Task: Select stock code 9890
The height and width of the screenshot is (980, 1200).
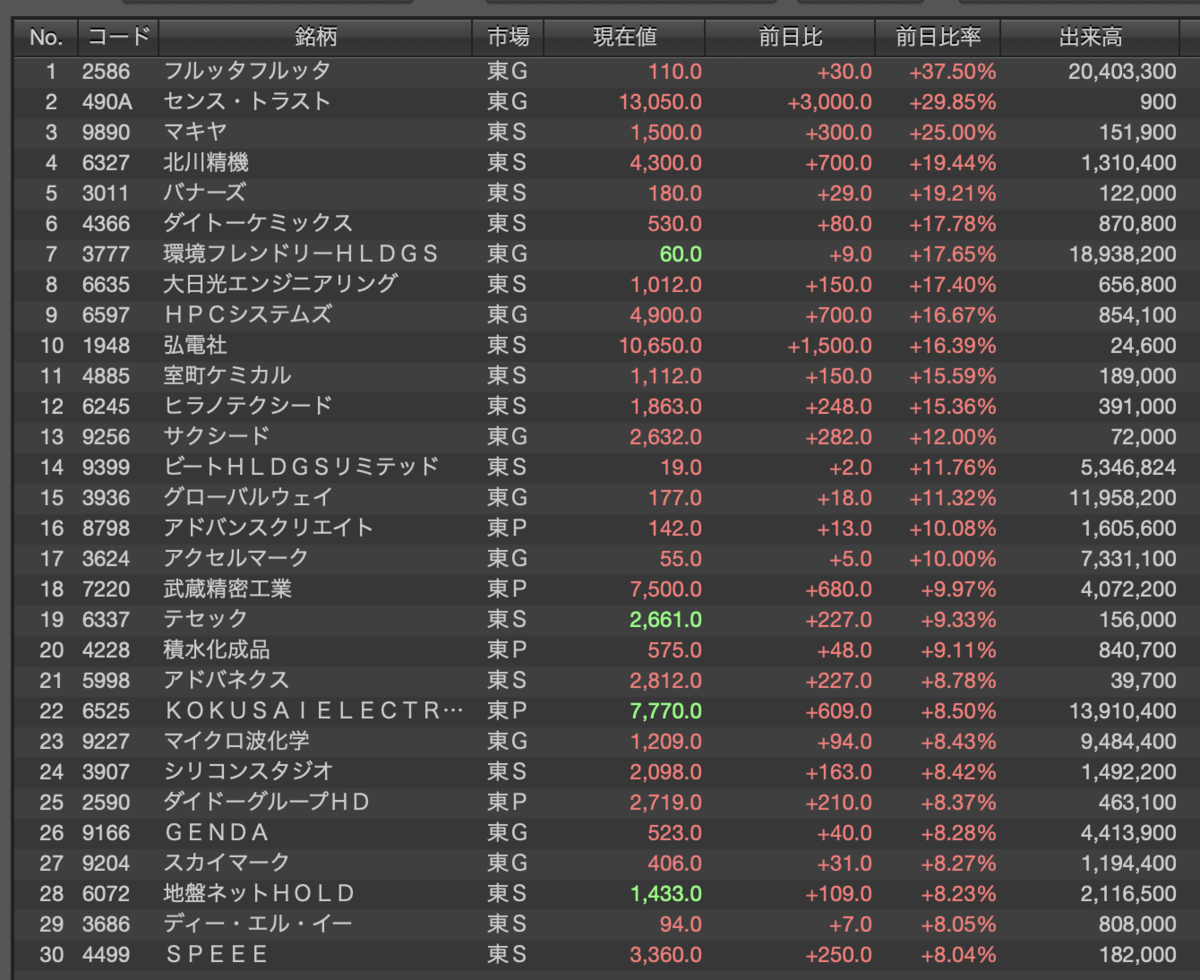Action: (x=105, y=132)
